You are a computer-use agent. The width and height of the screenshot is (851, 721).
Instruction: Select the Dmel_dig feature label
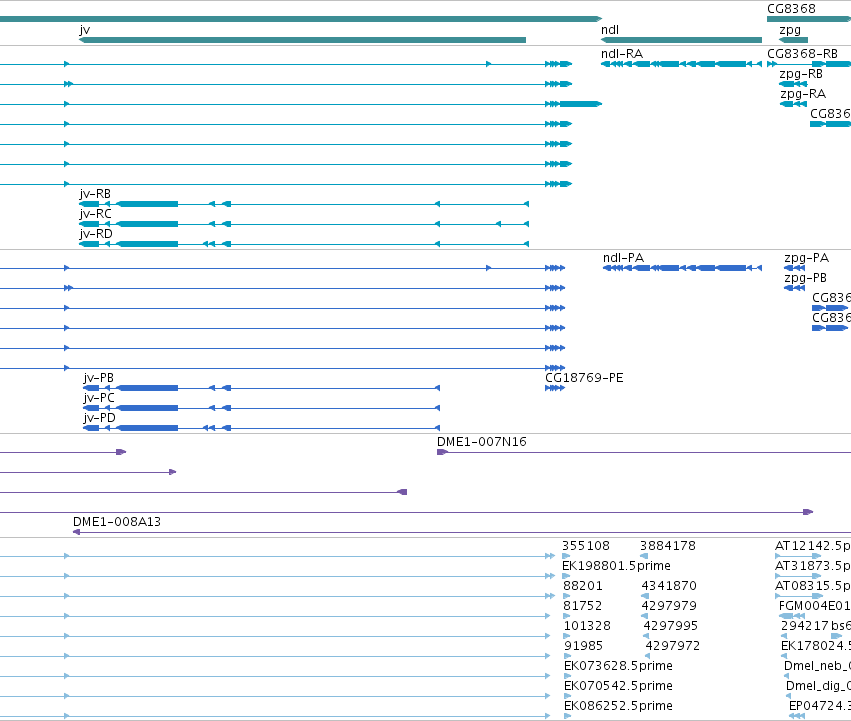coord(818,686)
